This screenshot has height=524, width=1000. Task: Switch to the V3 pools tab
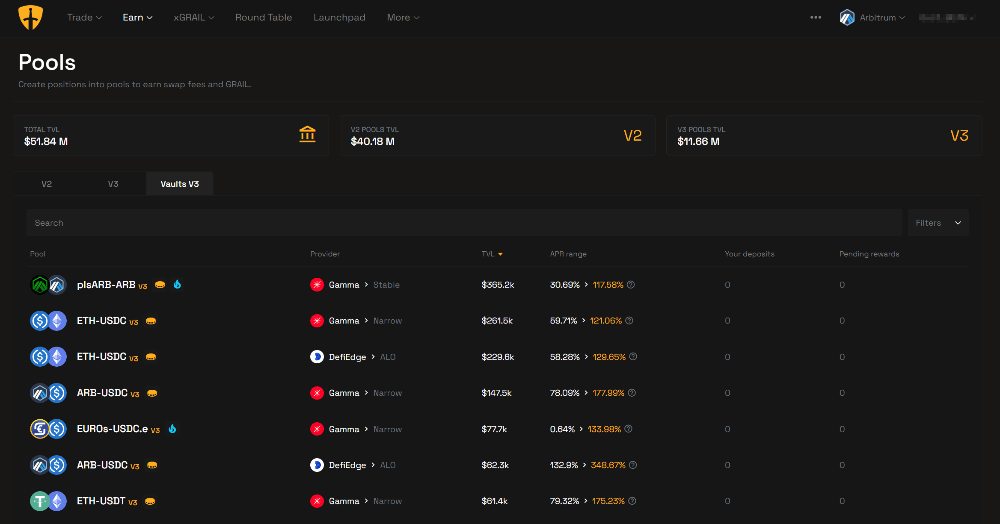(113, 184)
